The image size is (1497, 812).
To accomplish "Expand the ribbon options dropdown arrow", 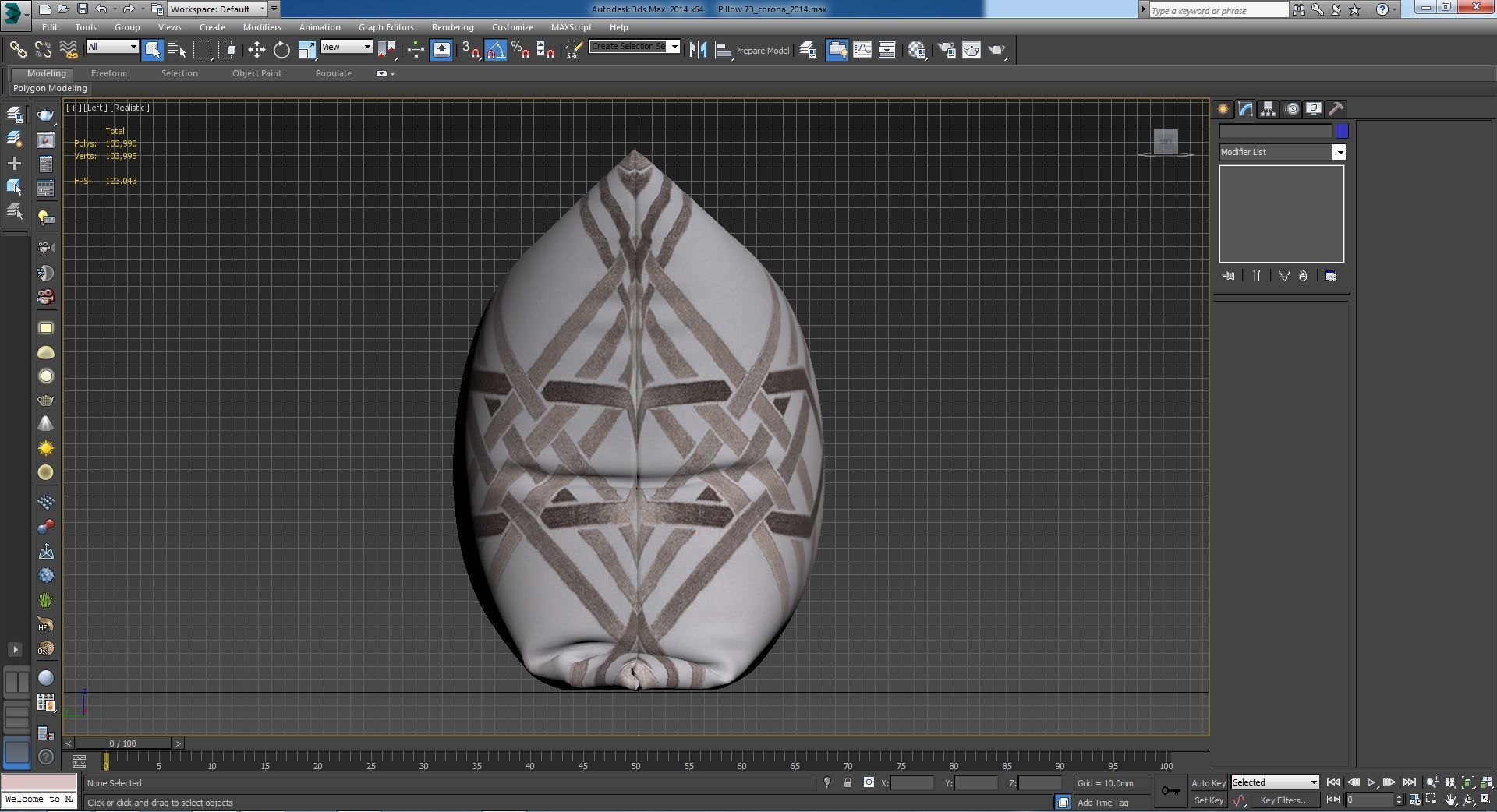I will [x=392, y=74].
